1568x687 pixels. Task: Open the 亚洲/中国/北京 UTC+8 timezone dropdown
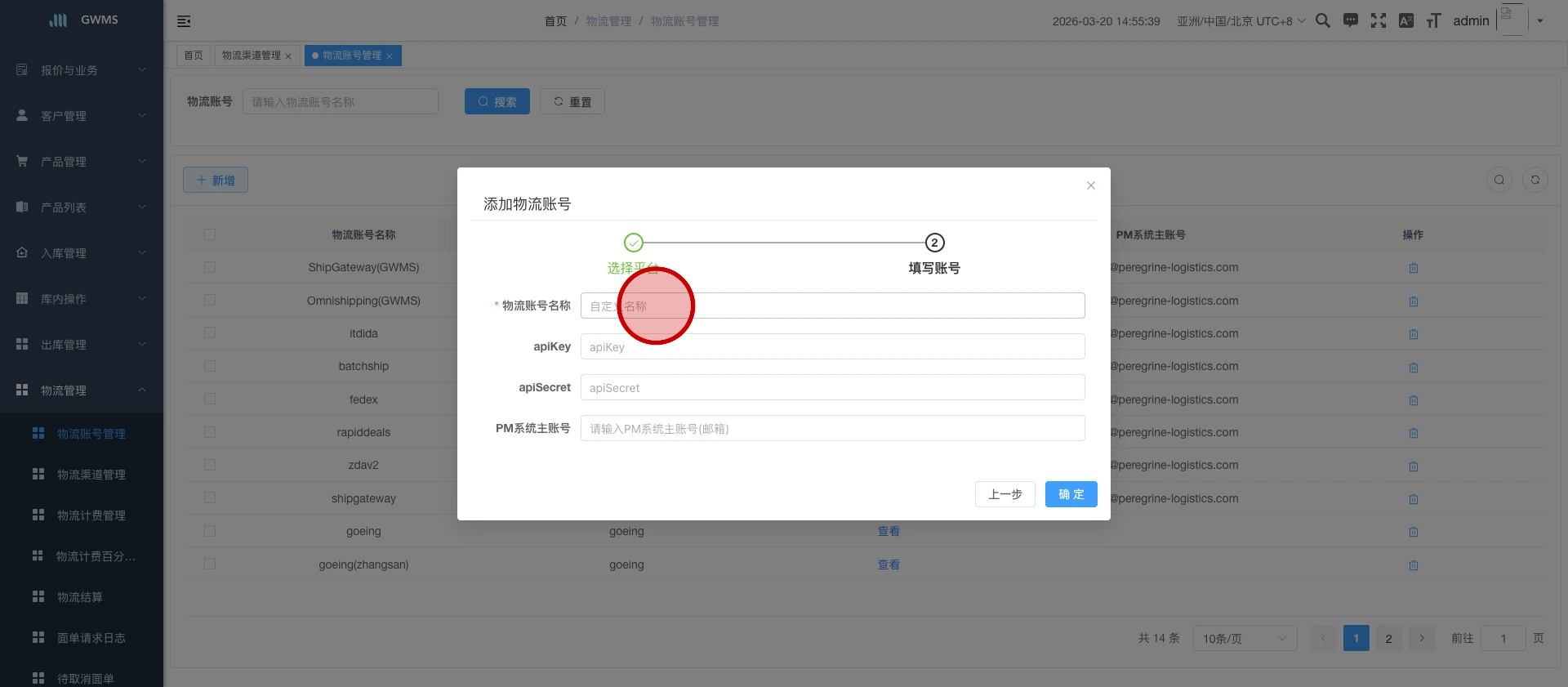[1241, 21]
